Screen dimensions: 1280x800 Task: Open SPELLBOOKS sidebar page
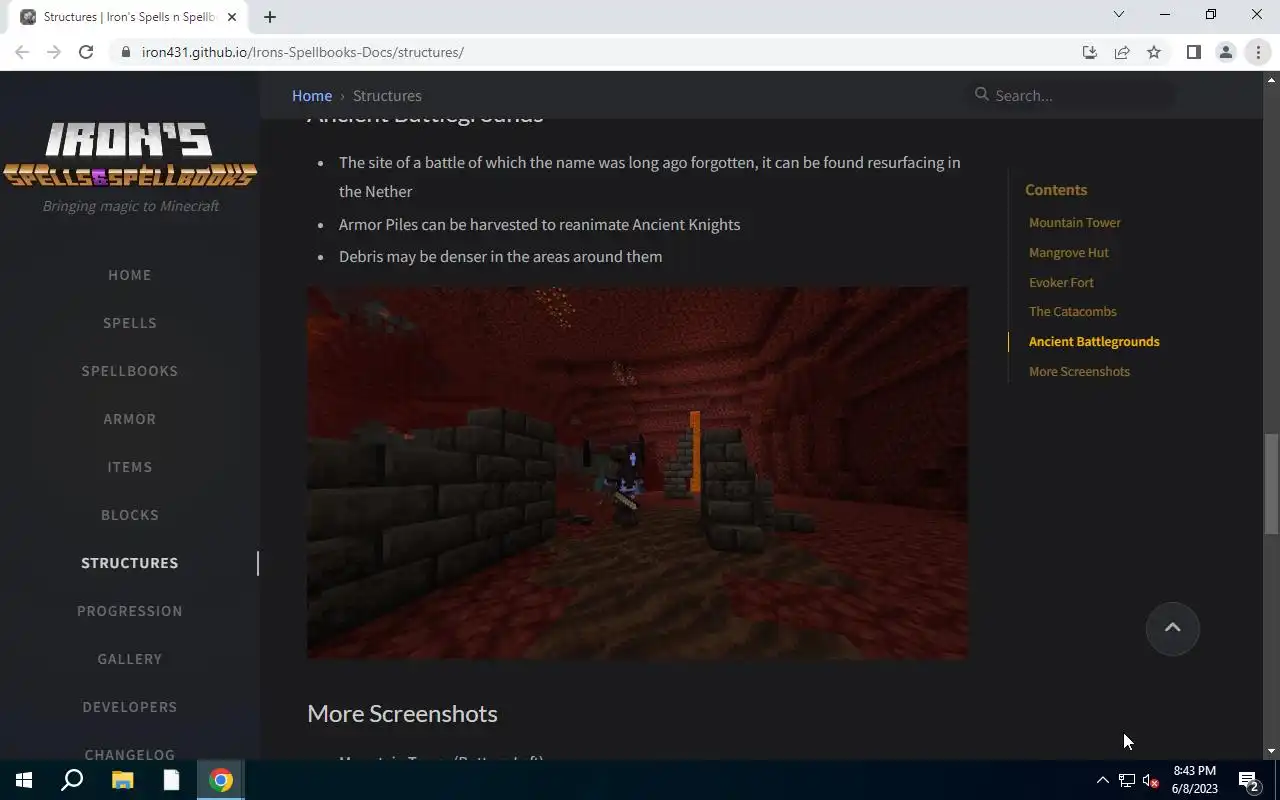[x=130, y=371]
